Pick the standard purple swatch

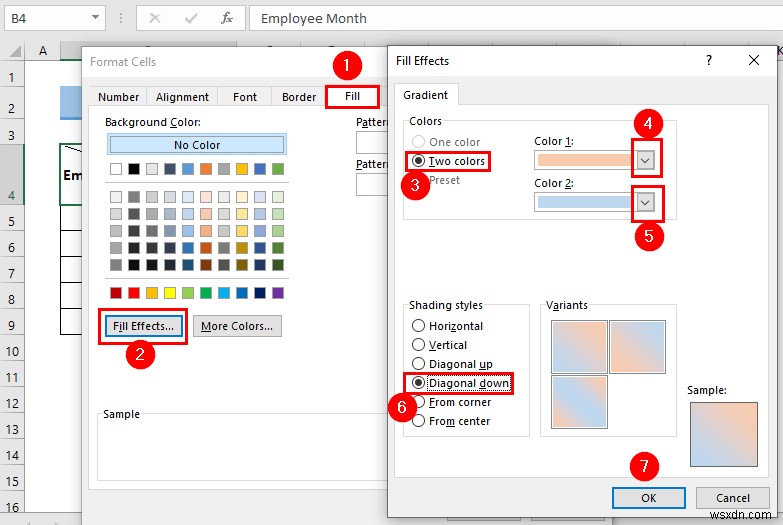point(278,293)
